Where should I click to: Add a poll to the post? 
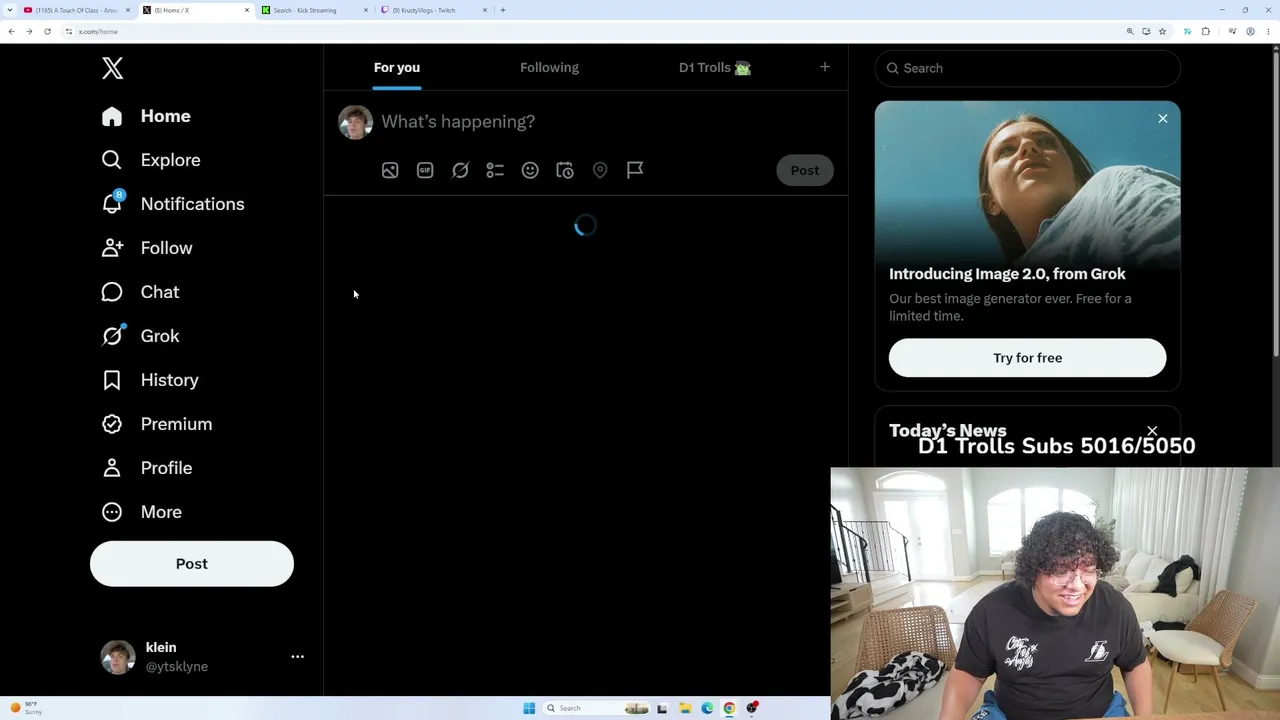[495, 170]
